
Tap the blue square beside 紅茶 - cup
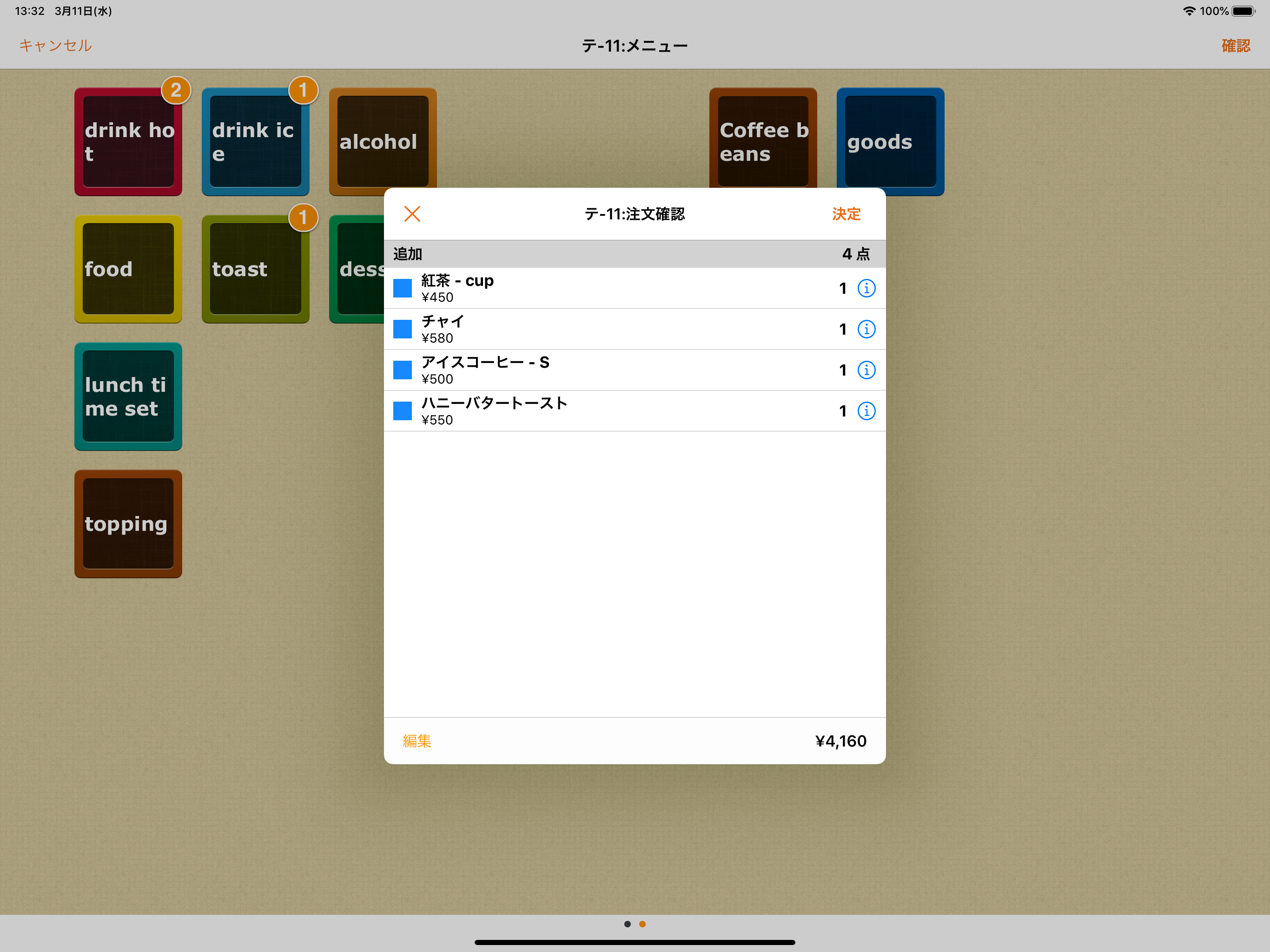(403, 288)
